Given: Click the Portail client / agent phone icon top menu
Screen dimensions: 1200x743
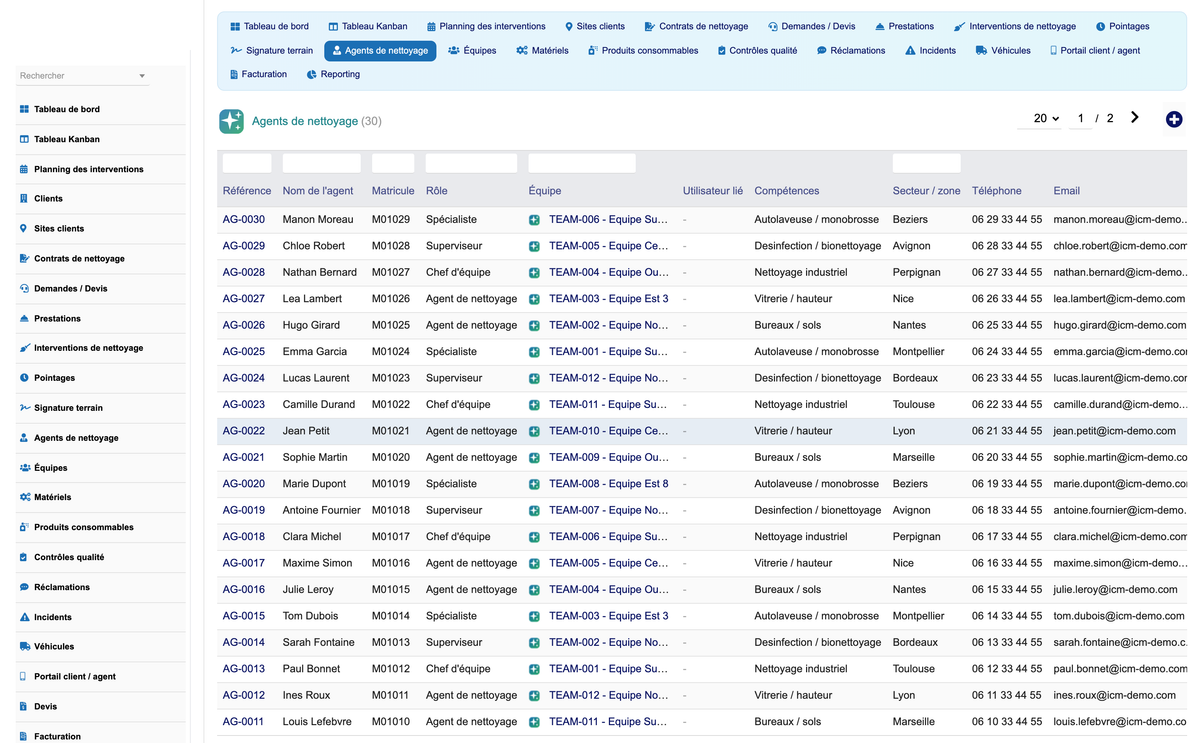Looking at the screenshot, I should pyautogui.click(x=1053, y=50).
